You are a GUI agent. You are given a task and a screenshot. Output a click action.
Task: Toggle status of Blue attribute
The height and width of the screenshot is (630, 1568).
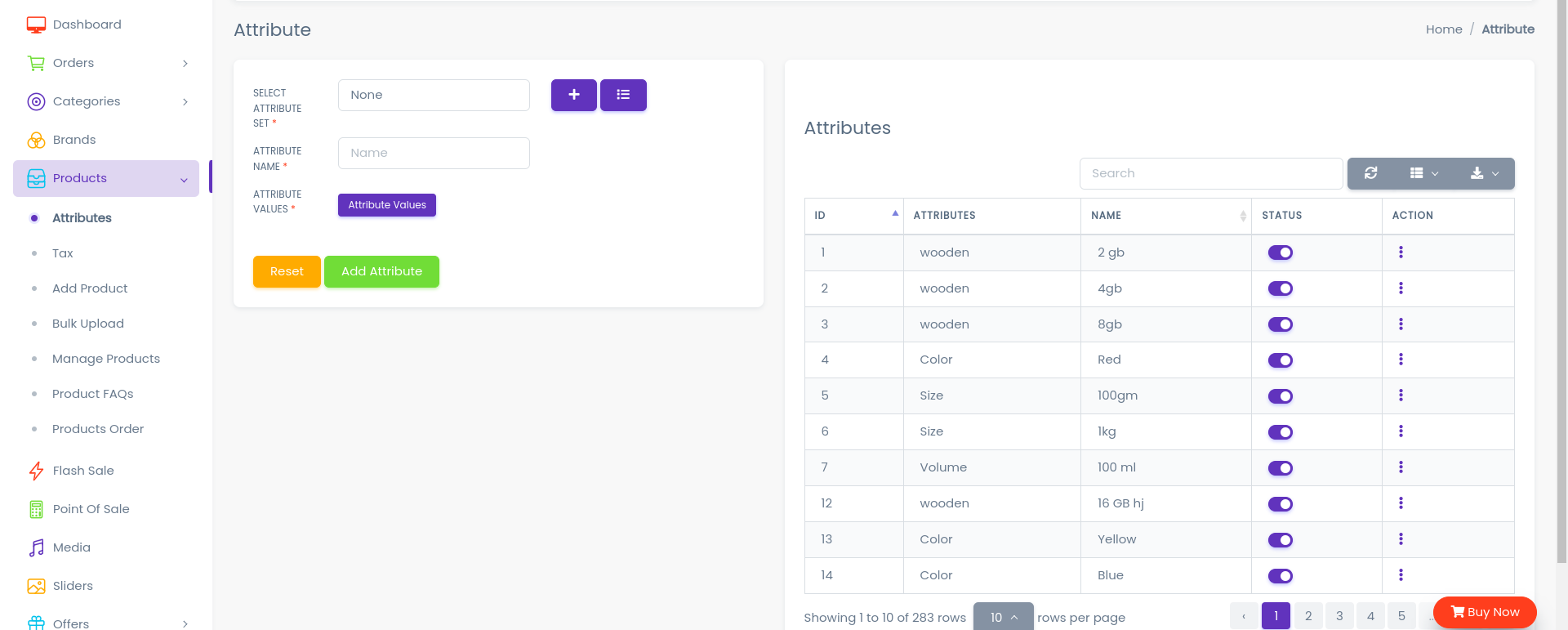(x=1280, y=576)
